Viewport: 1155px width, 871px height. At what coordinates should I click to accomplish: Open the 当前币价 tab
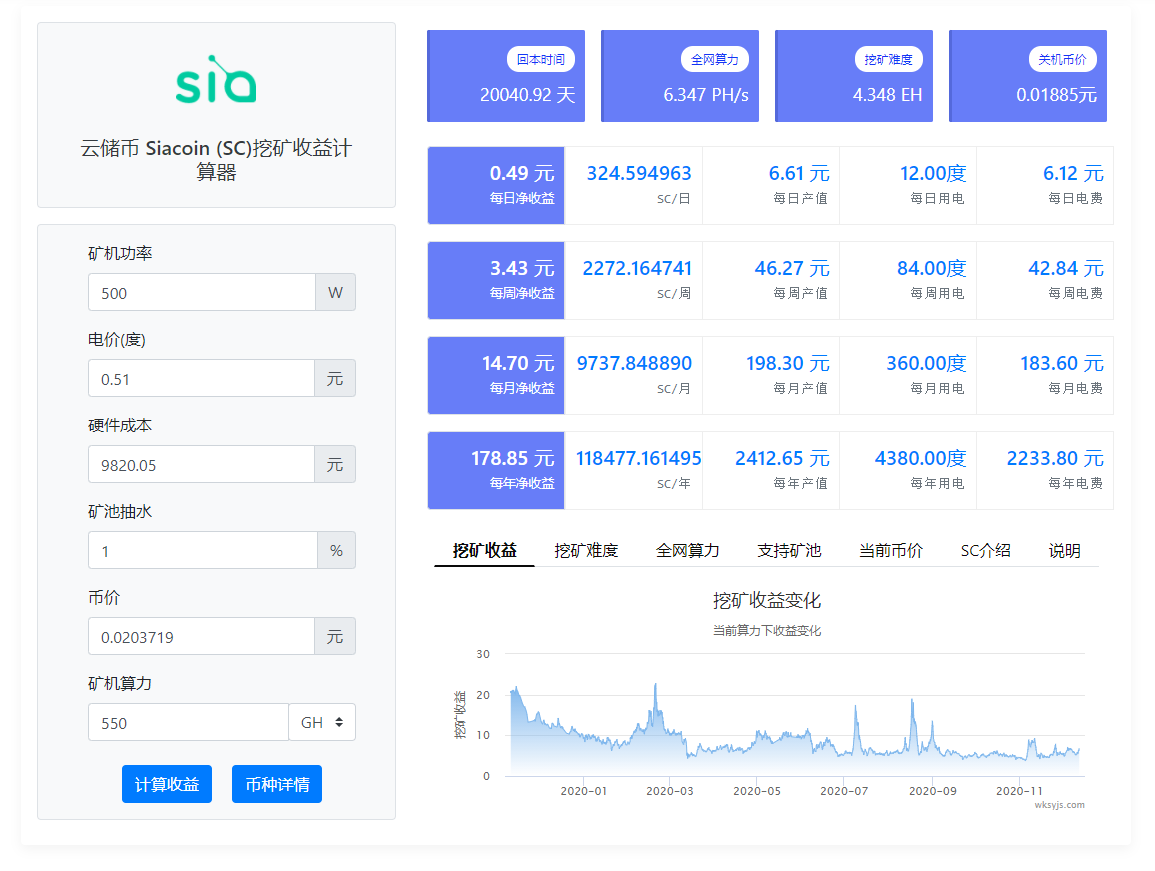point(891,550)
